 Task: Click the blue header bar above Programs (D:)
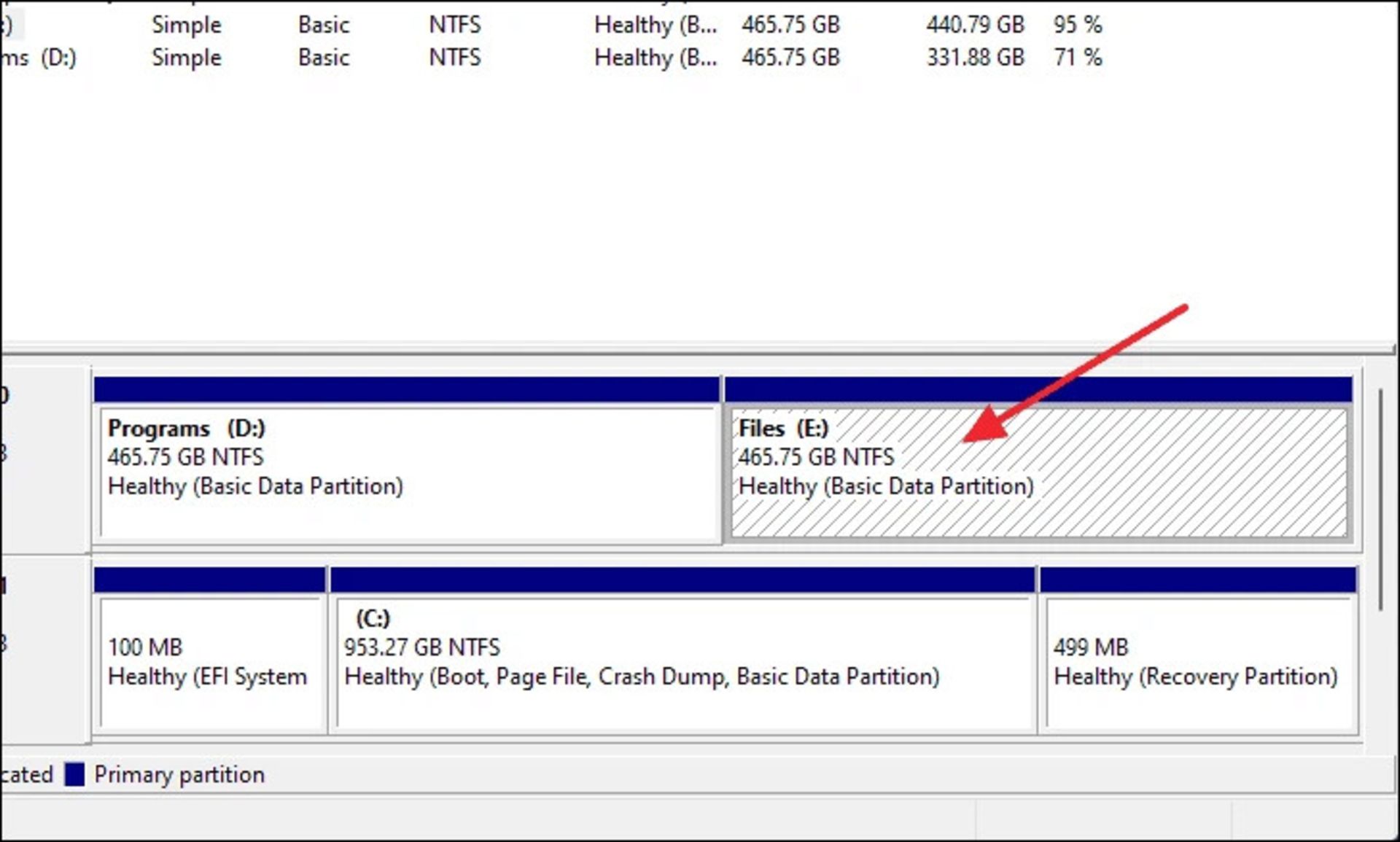click(x=407, y=390)
